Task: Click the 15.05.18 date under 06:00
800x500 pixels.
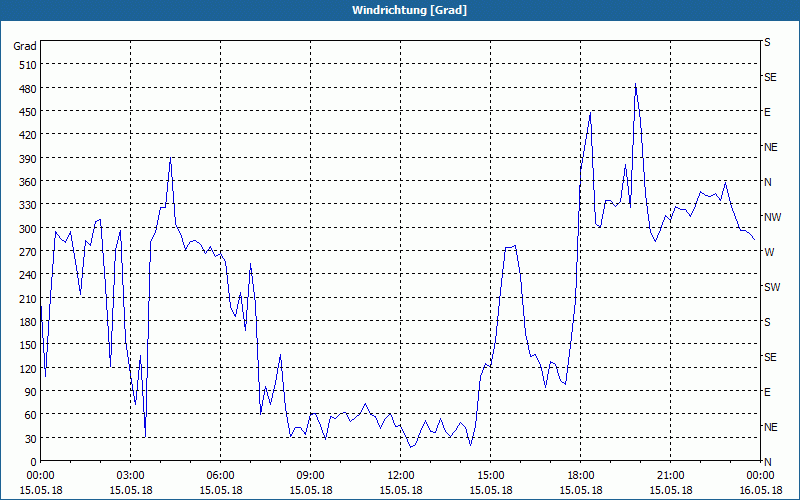Action: click(220, 490)
